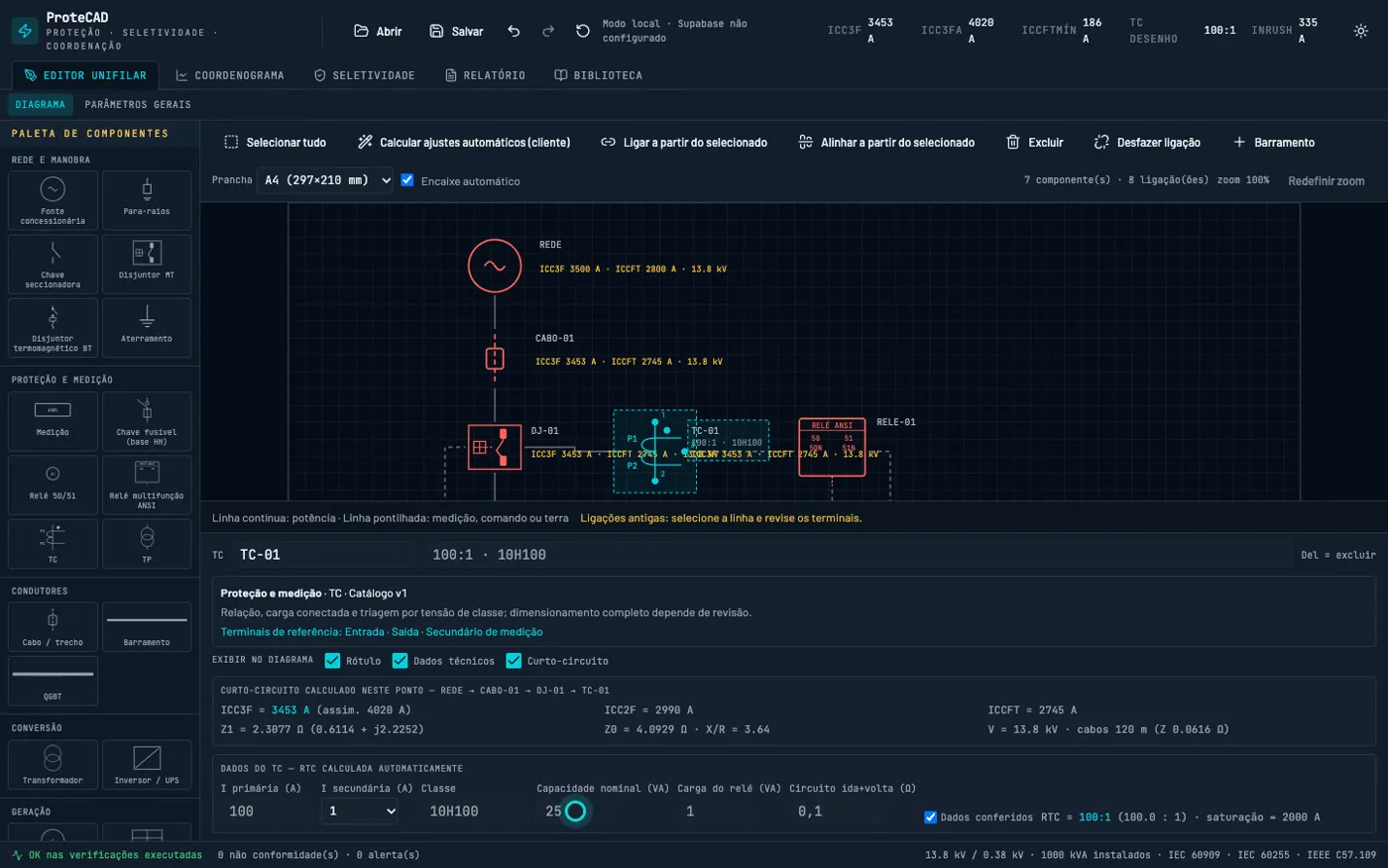
Task: Undo the last action in header
Action: [514, 31]
